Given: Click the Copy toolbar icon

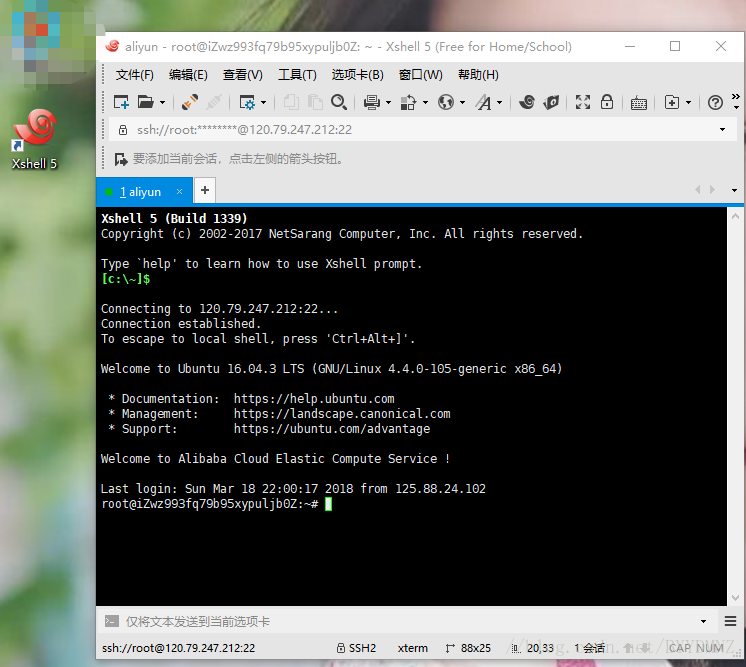Looking at the screenshot, I should tap(291, 102).
